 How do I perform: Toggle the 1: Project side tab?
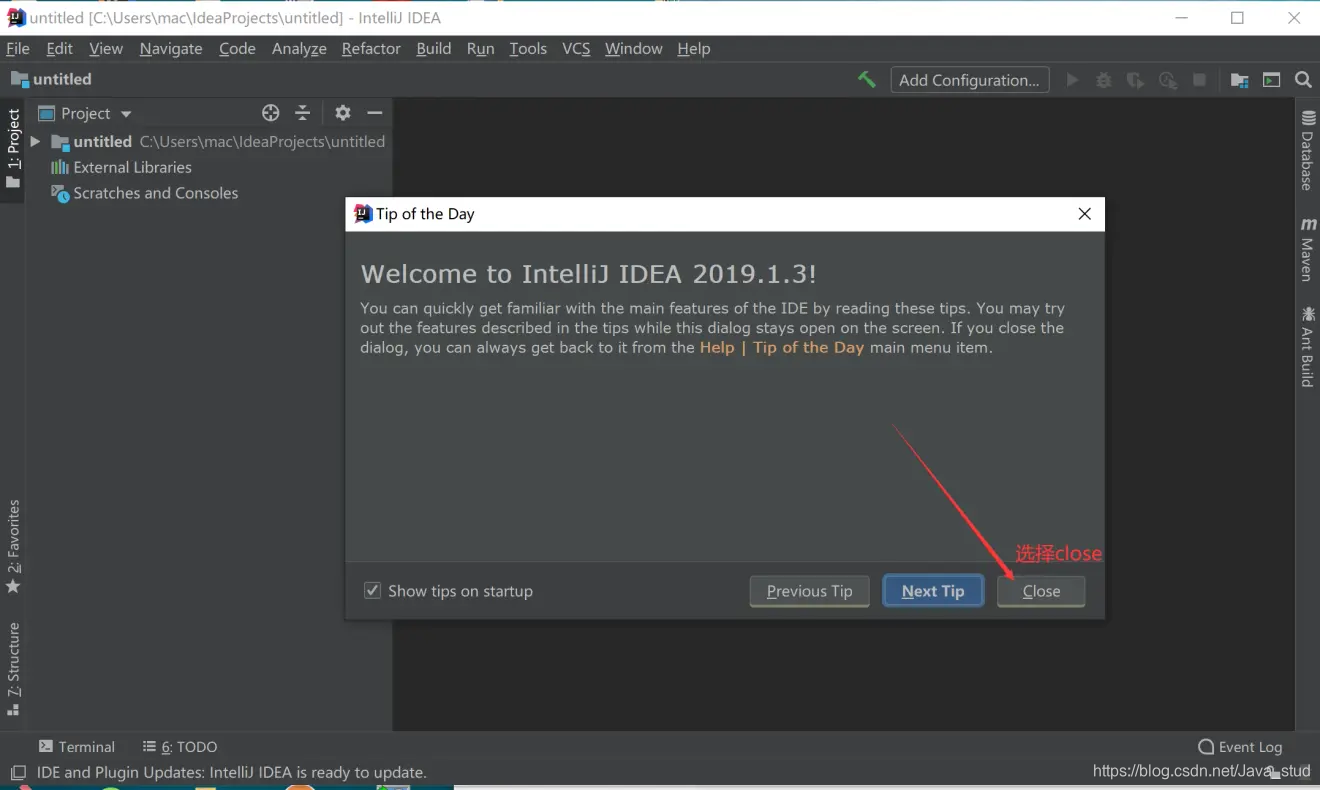point(13,148)
